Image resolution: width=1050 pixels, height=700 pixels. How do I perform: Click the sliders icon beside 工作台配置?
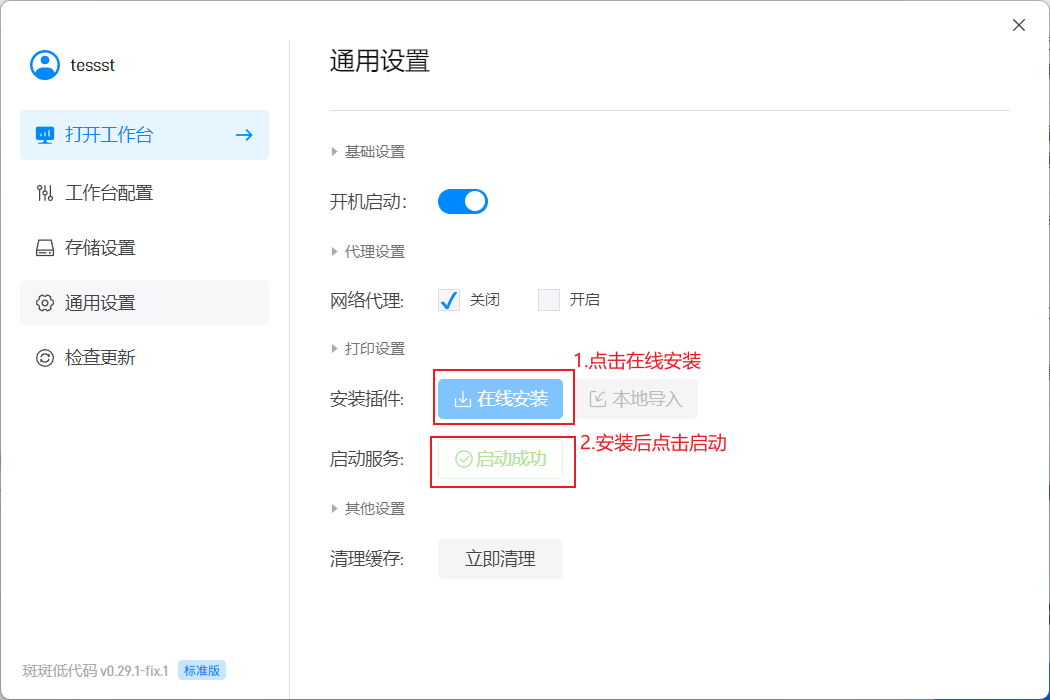tap(45, 193)
